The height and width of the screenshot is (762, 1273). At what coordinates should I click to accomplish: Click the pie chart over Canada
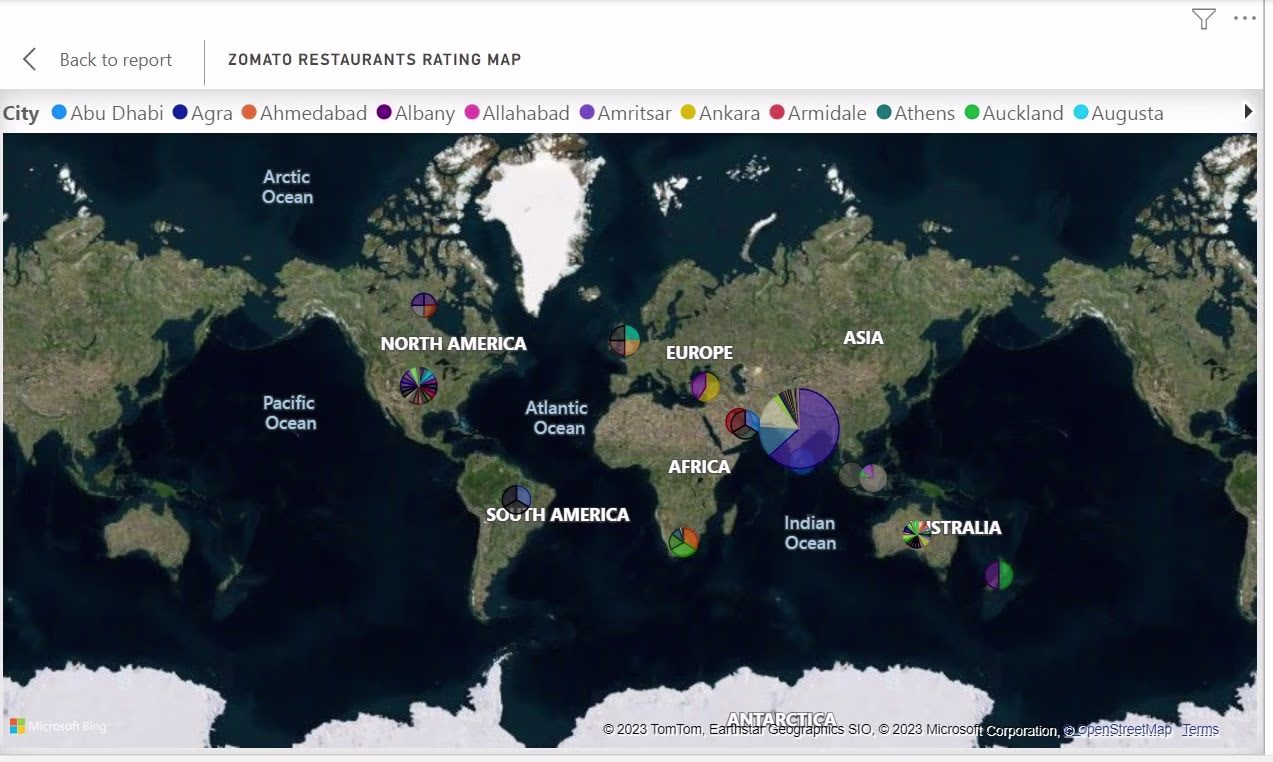424,305
